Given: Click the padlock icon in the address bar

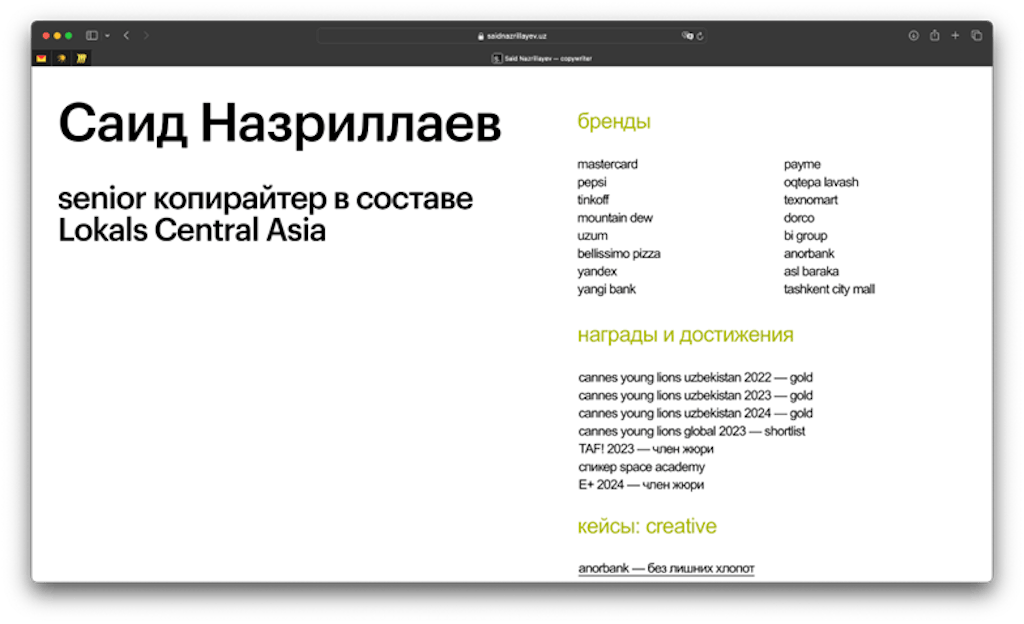Looking at the screenshot, I should pos(480,35).
